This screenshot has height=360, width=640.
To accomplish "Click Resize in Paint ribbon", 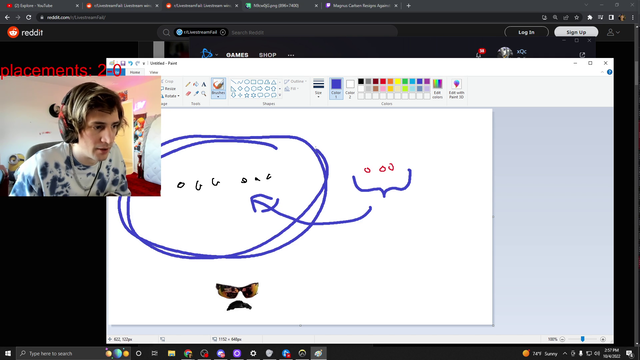I will pyautogui.click(x=169, y=89).
